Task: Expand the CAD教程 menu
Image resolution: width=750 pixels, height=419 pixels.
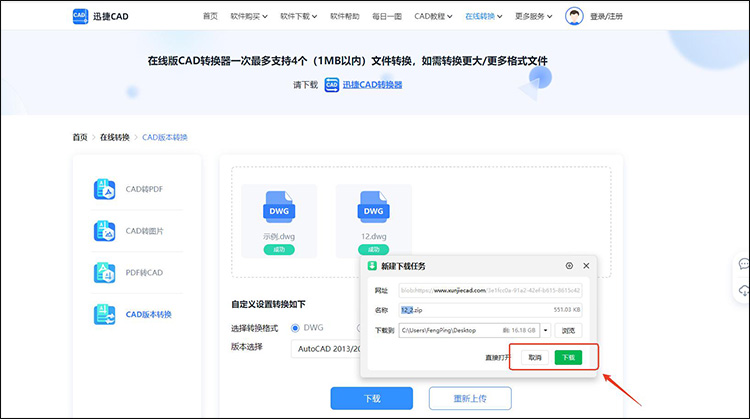Action: [433, 16]
